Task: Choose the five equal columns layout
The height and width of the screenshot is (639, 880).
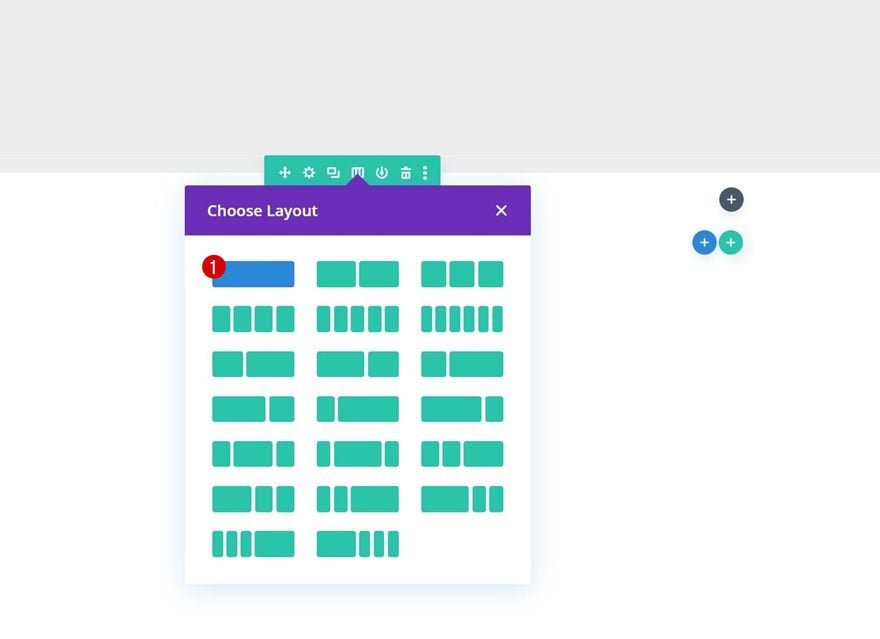Action: coord(357,319)
